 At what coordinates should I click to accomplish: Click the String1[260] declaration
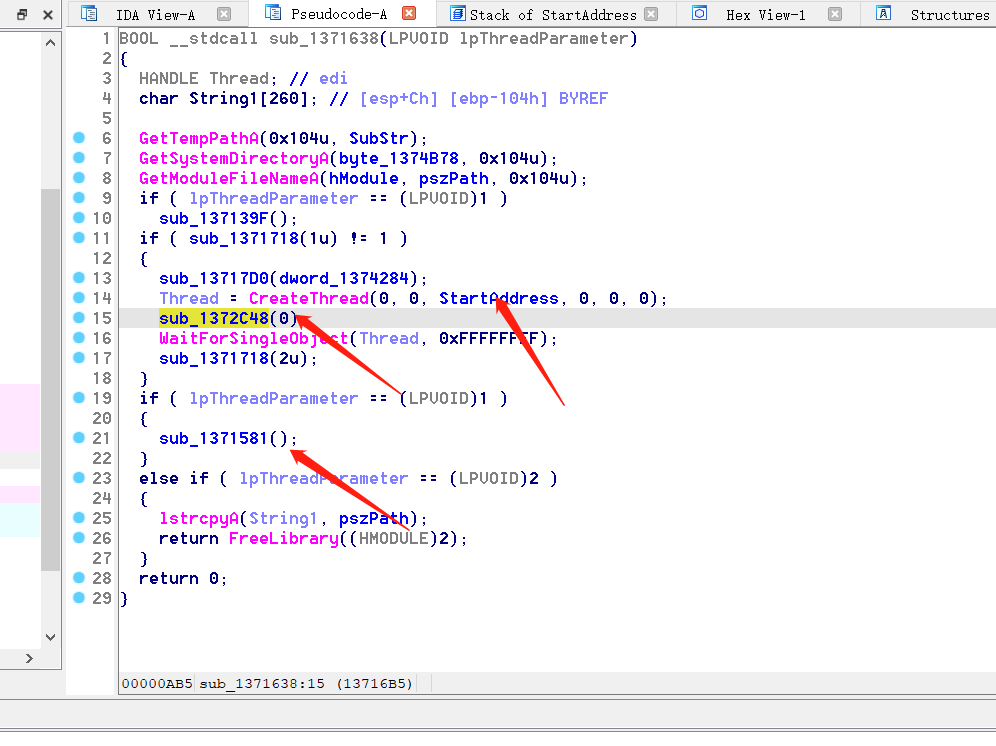pyautogui.click(x=248, y=98)
